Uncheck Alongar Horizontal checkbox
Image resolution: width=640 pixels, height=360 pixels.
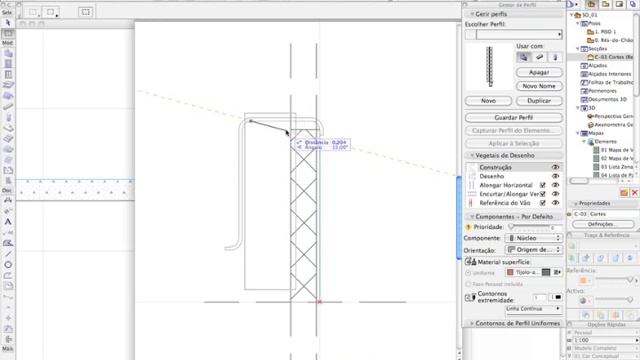pos(542,185)
